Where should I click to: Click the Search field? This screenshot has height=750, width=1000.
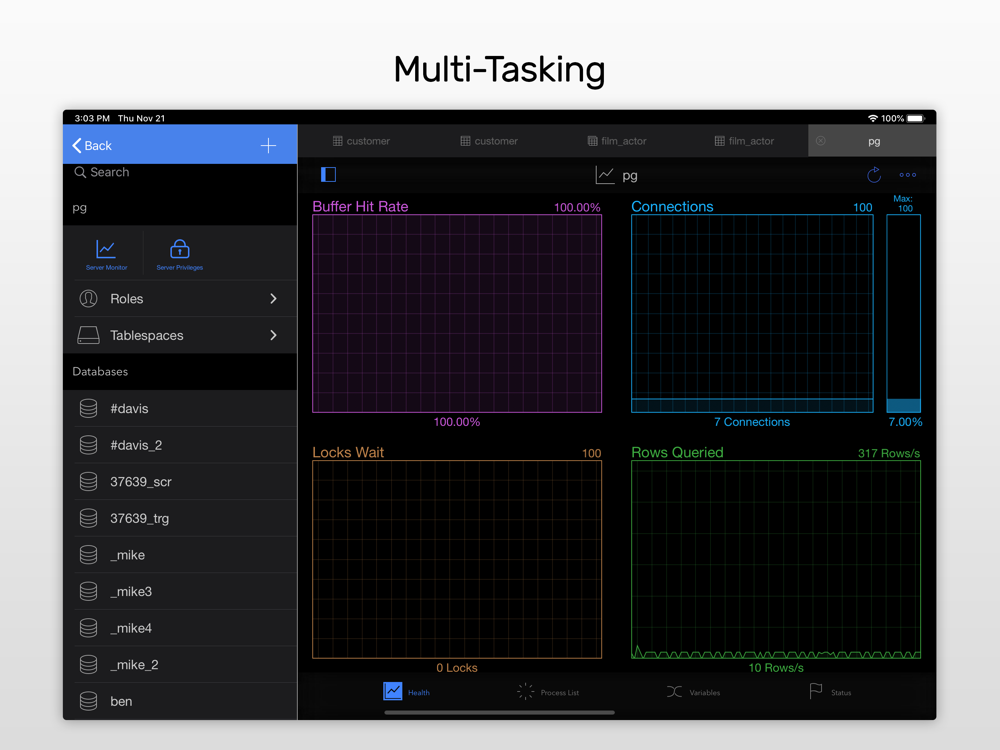[x=180, y=173]
